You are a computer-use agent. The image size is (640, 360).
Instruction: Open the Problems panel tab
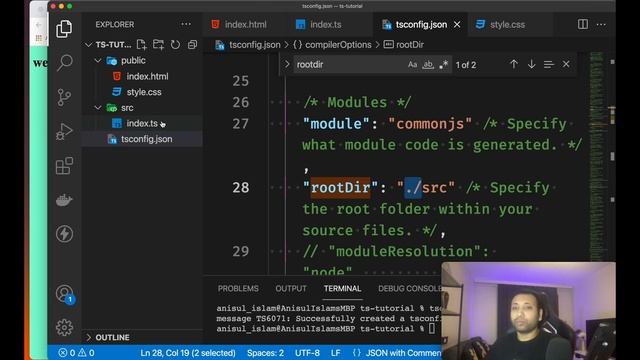point(238,289)
